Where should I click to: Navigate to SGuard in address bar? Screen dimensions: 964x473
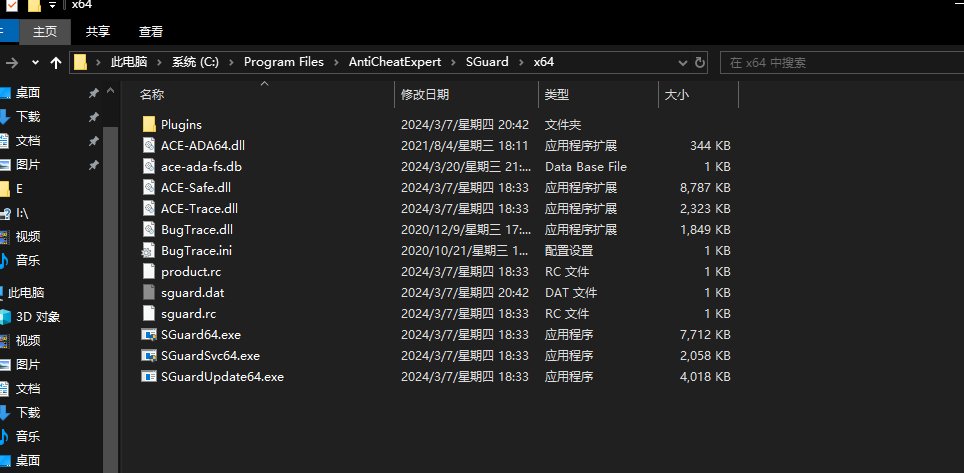[487, 62]
